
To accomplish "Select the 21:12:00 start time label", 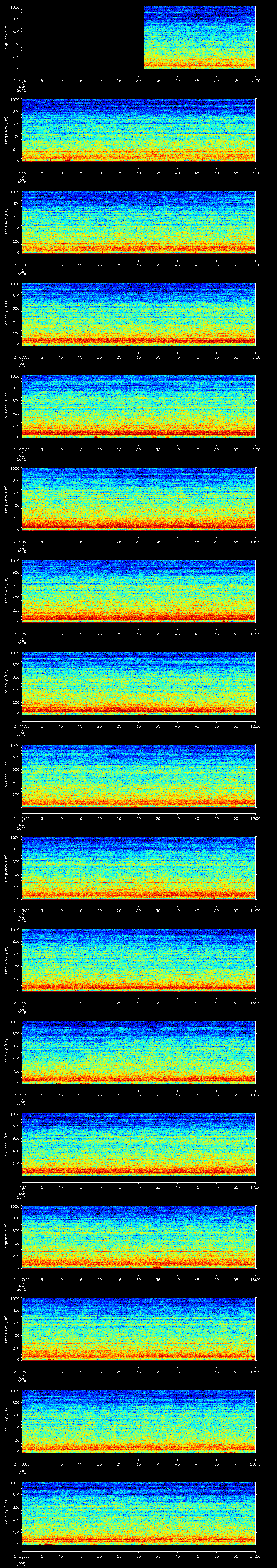I will pyautogui.click(x=21, y=818).
